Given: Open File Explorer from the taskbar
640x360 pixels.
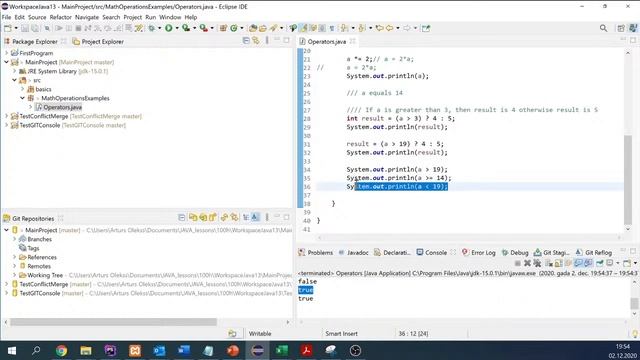Looking at the screenshot, I should click(86, 351).
